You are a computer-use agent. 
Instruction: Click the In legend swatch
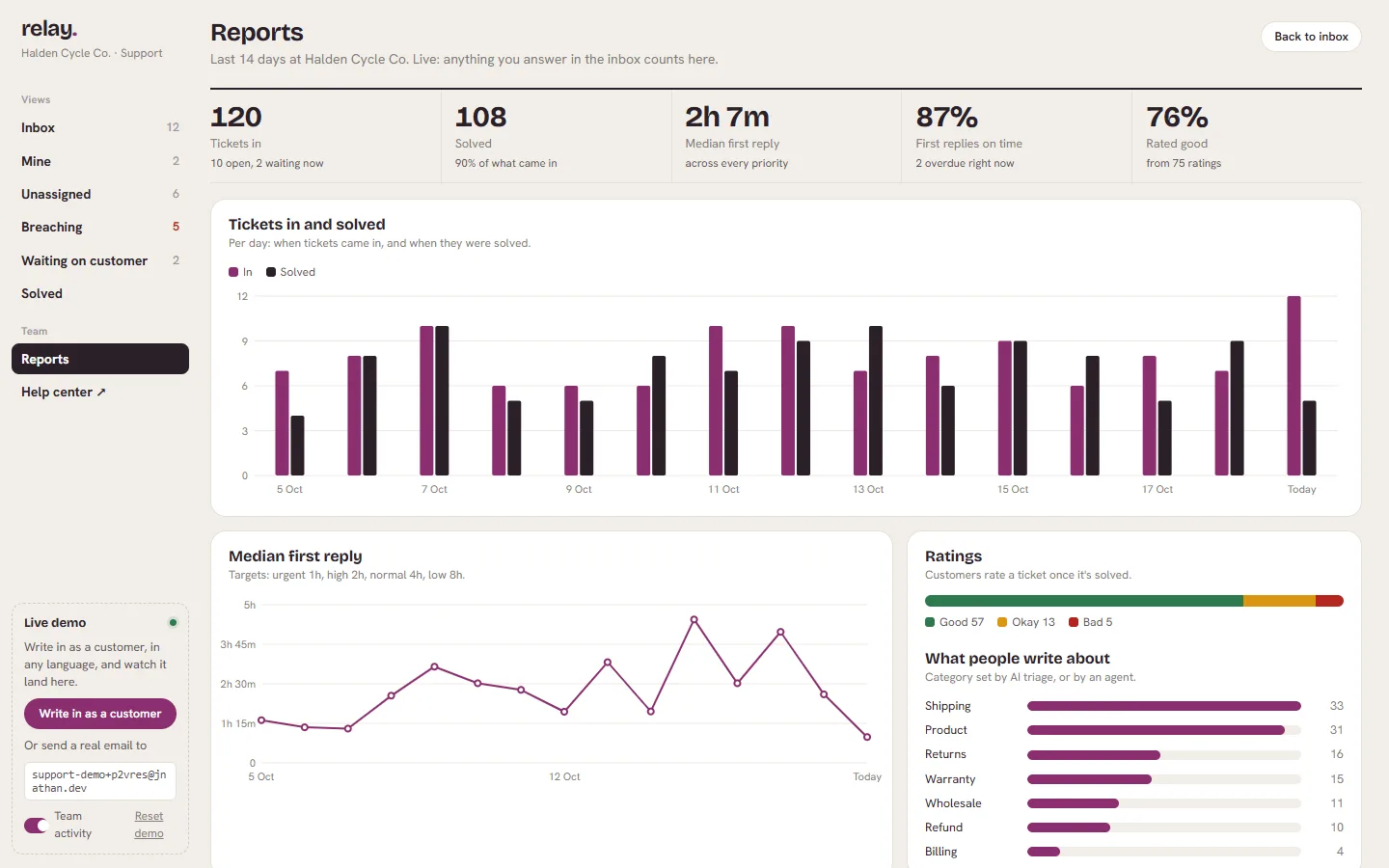pyautogui.click(x=233, y=272)
